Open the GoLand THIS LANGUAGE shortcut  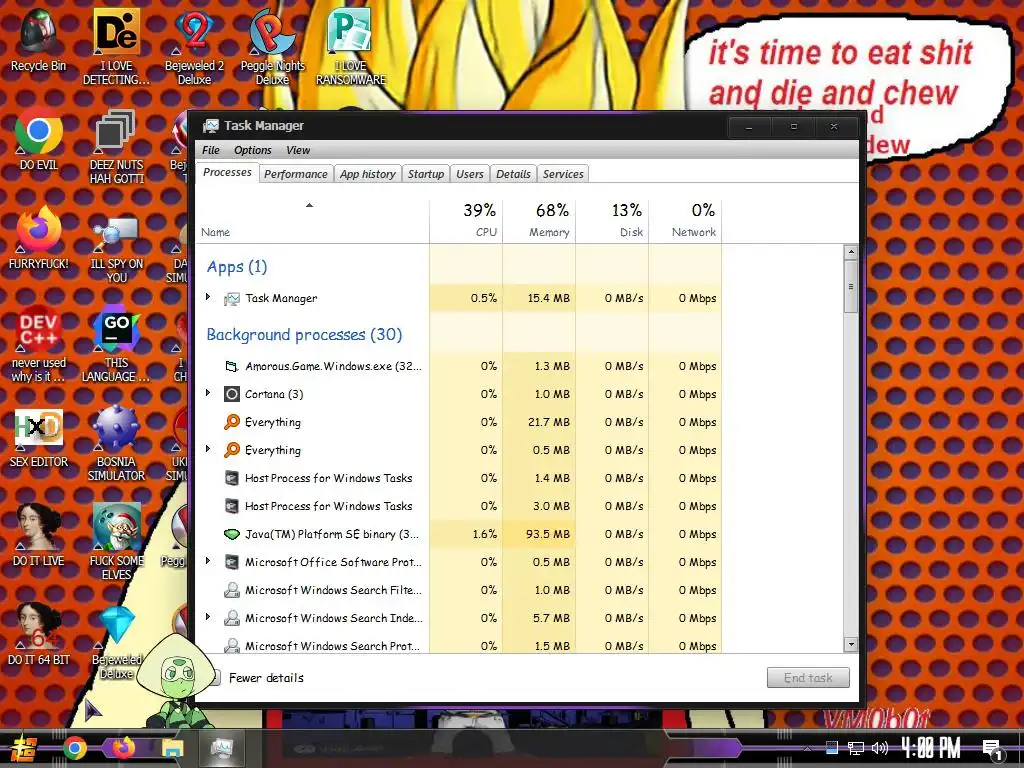(x=116, y=344)
